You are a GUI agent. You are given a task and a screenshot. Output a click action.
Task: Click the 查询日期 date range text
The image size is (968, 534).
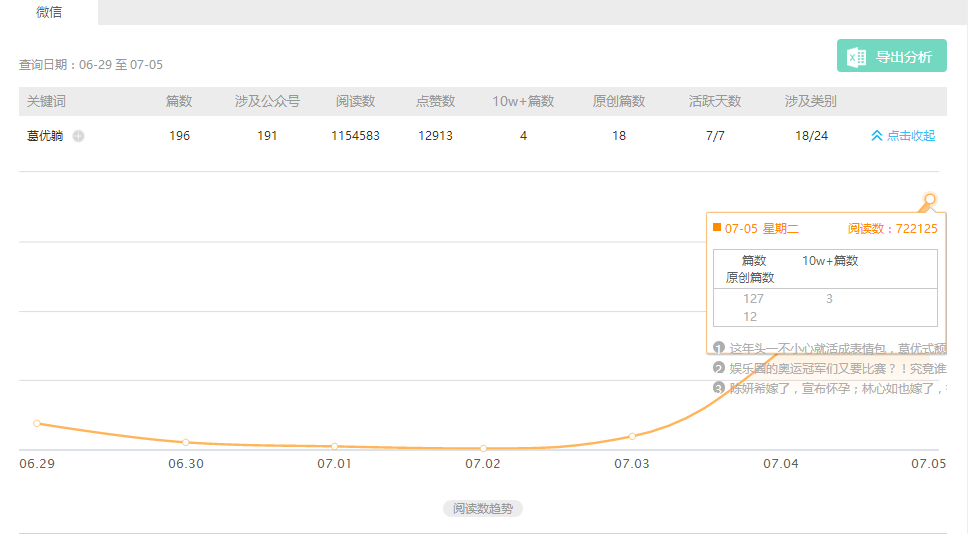91,65
